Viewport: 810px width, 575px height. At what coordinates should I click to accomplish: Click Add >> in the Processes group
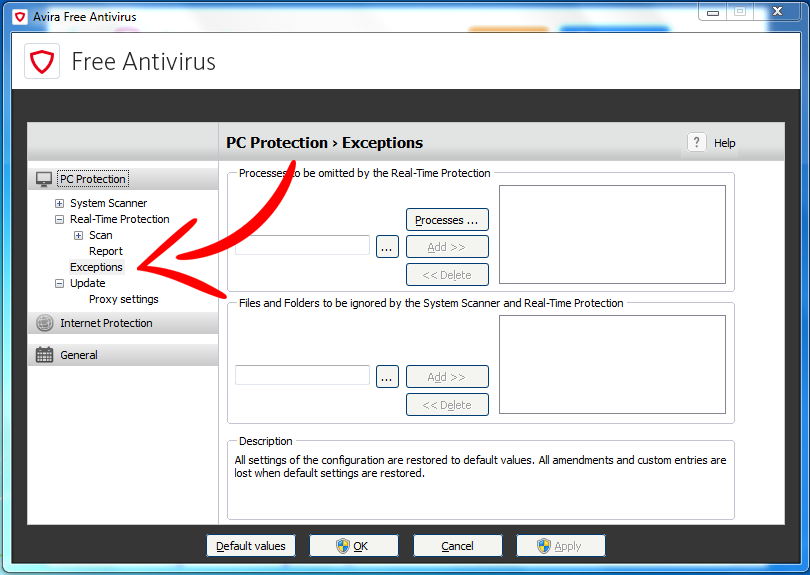447,247
